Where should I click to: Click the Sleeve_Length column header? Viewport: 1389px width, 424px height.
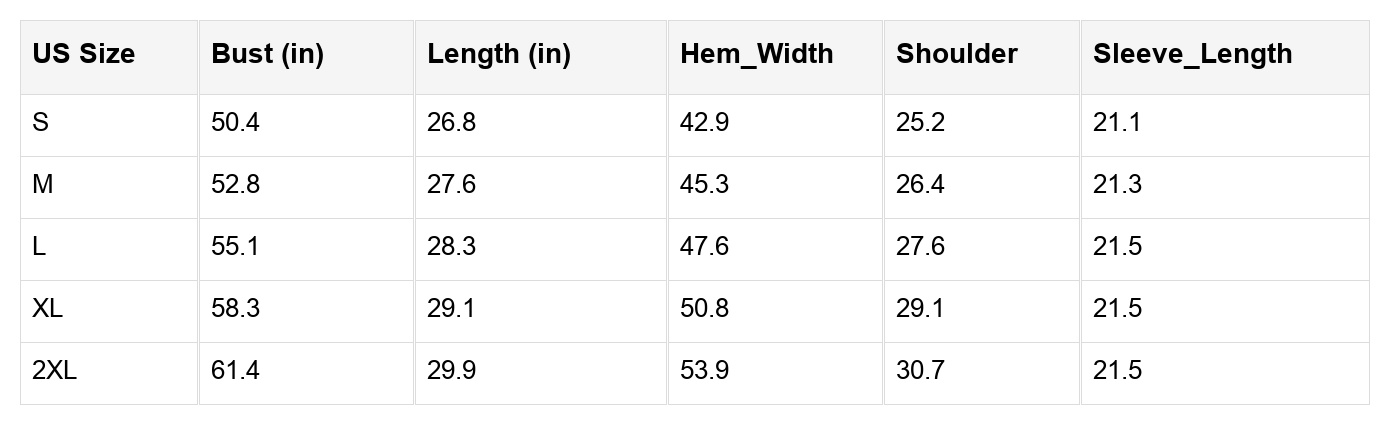point(1192,54)
